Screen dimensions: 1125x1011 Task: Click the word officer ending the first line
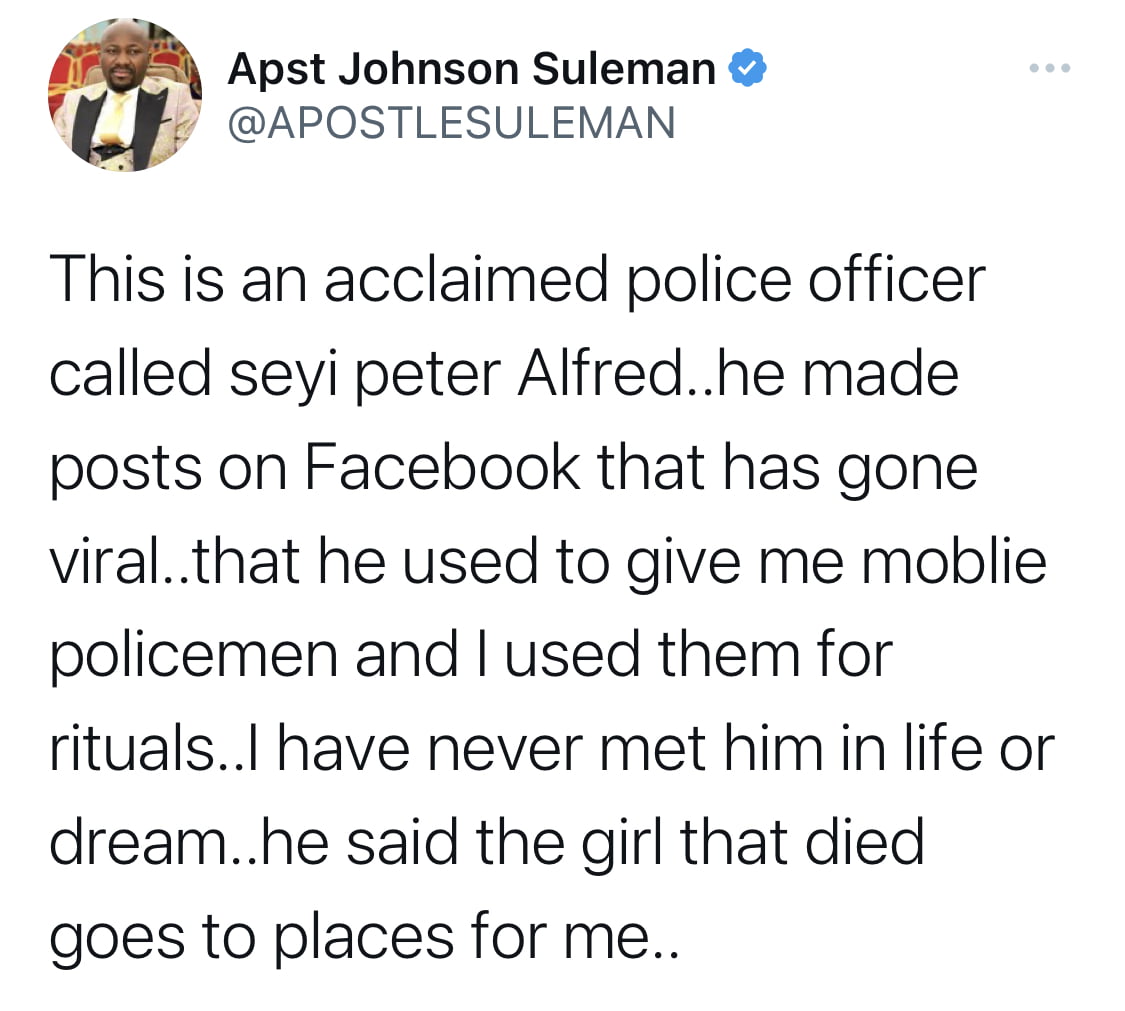click(897, 281)
